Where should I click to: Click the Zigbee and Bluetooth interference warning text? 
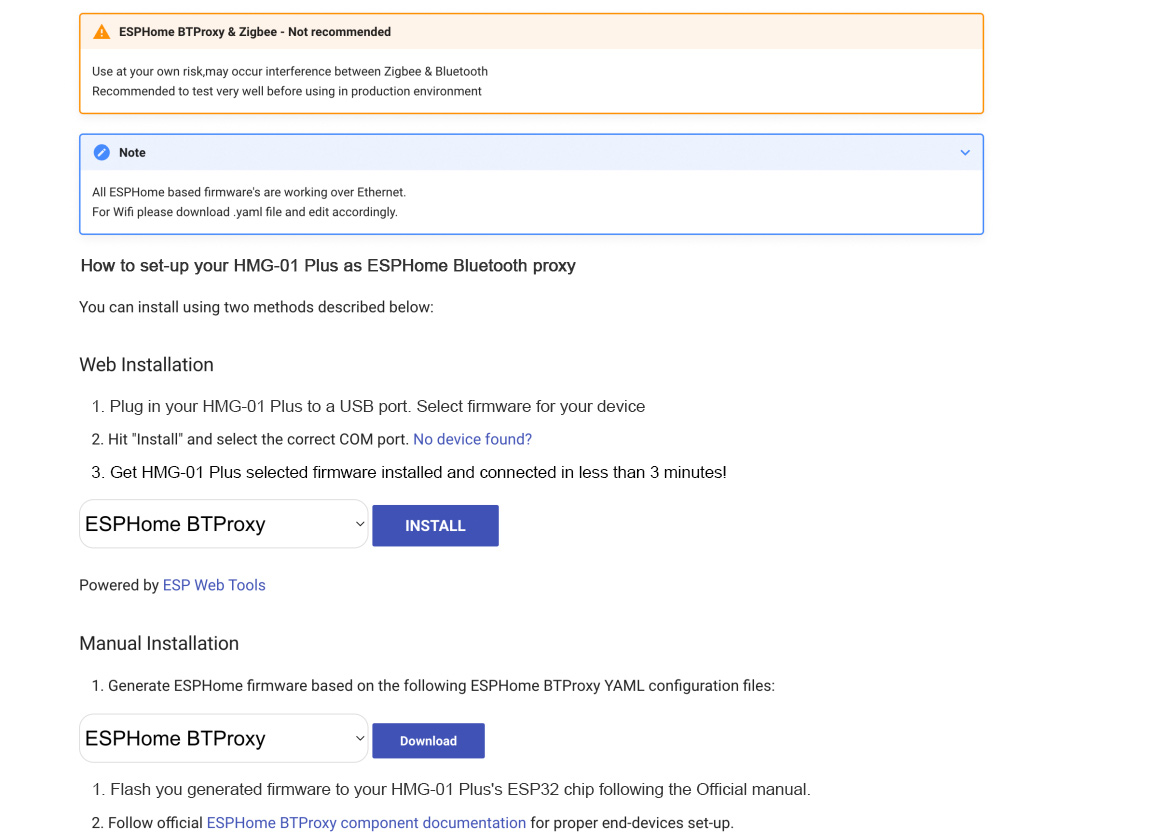point(290,72)
